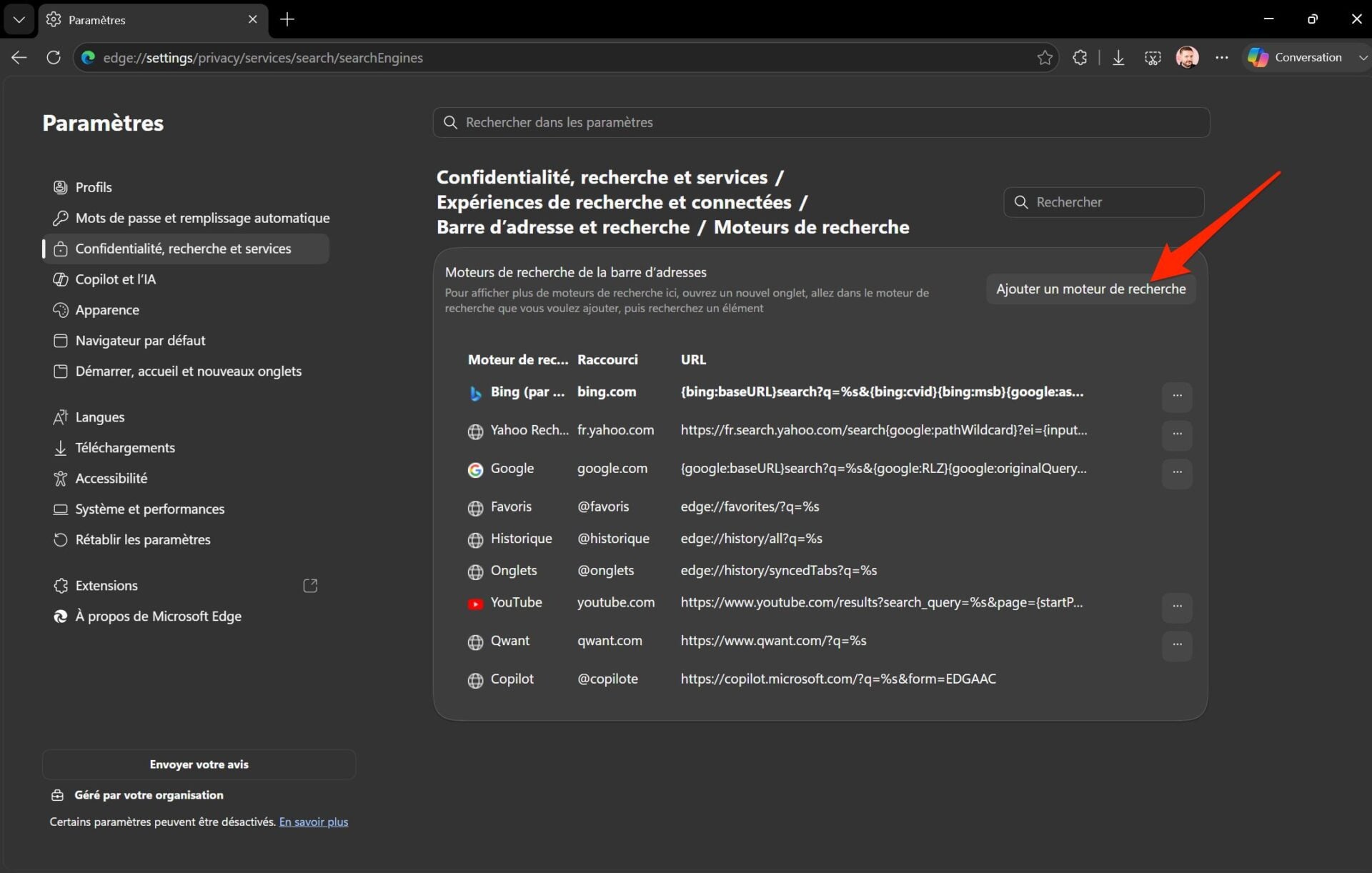Select Confidentialité, recherche et services
Image resolution: width=1372 pixels, height=873 pixels.
click(186, 249)
